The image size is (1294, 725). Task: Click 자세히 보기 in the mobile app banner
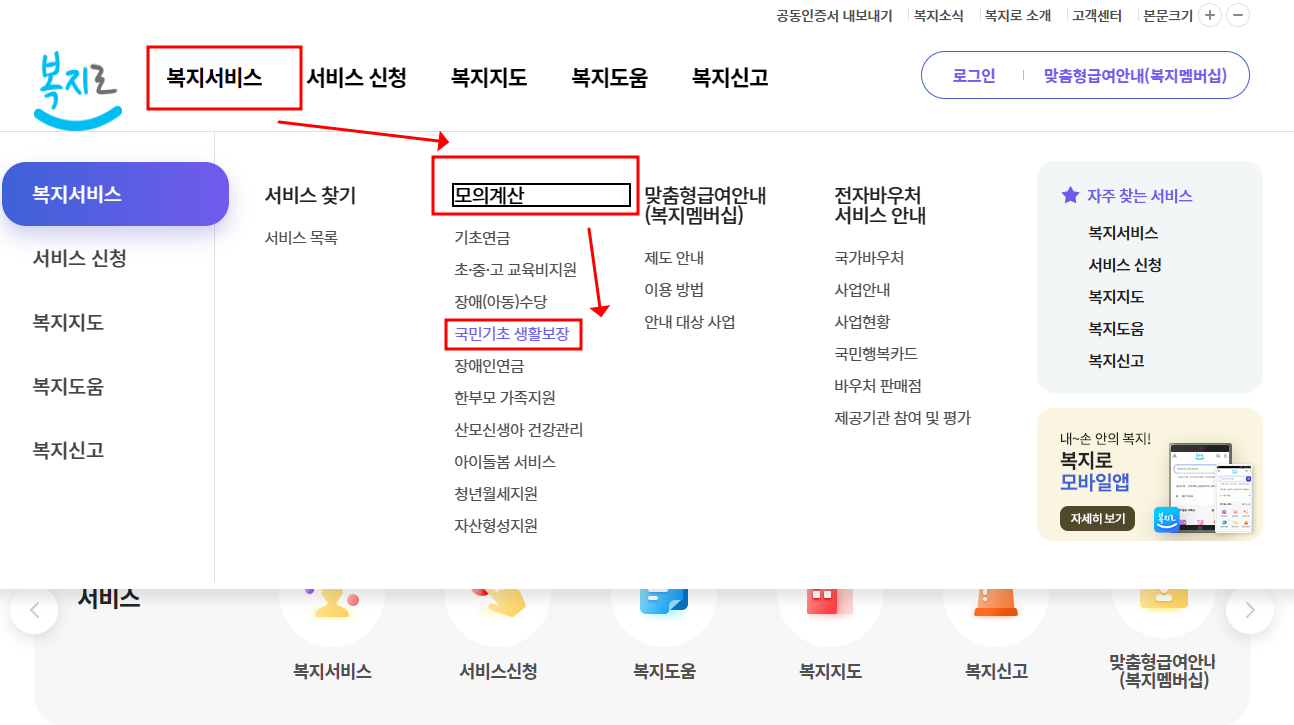1096,519
